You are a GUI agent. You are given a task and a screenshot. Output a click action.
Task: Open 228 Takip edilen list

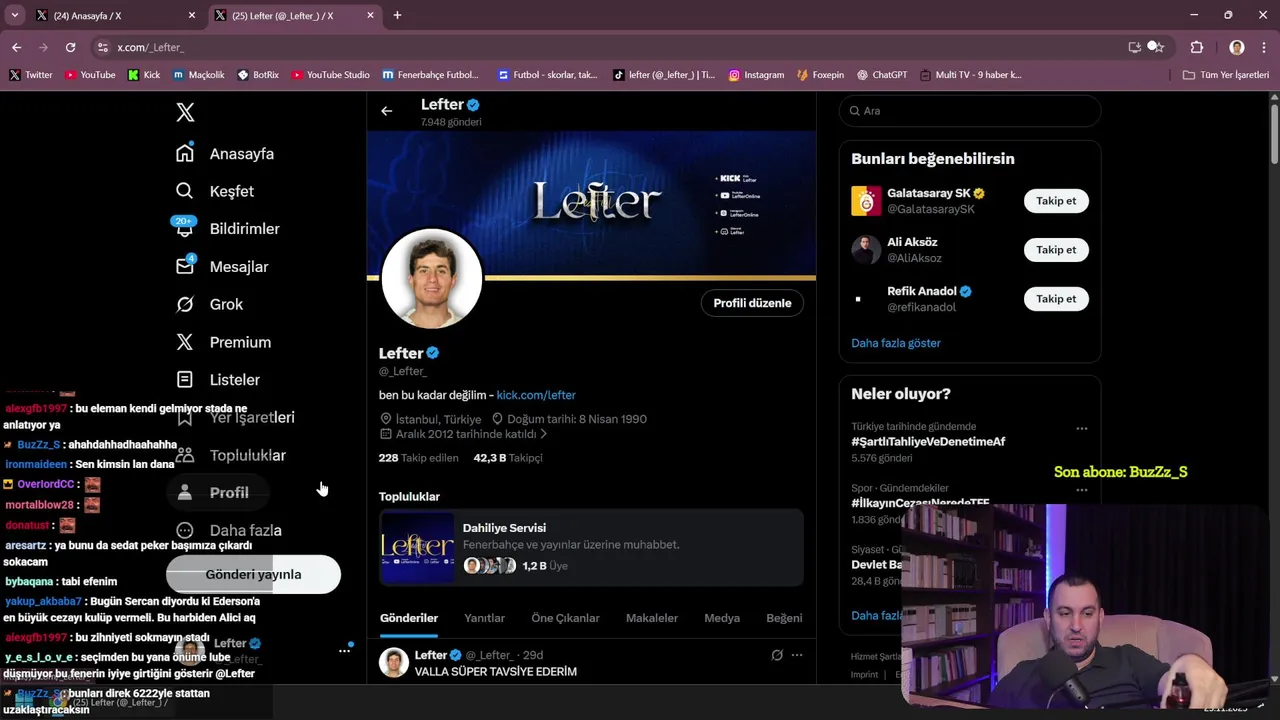pos(418,458)
